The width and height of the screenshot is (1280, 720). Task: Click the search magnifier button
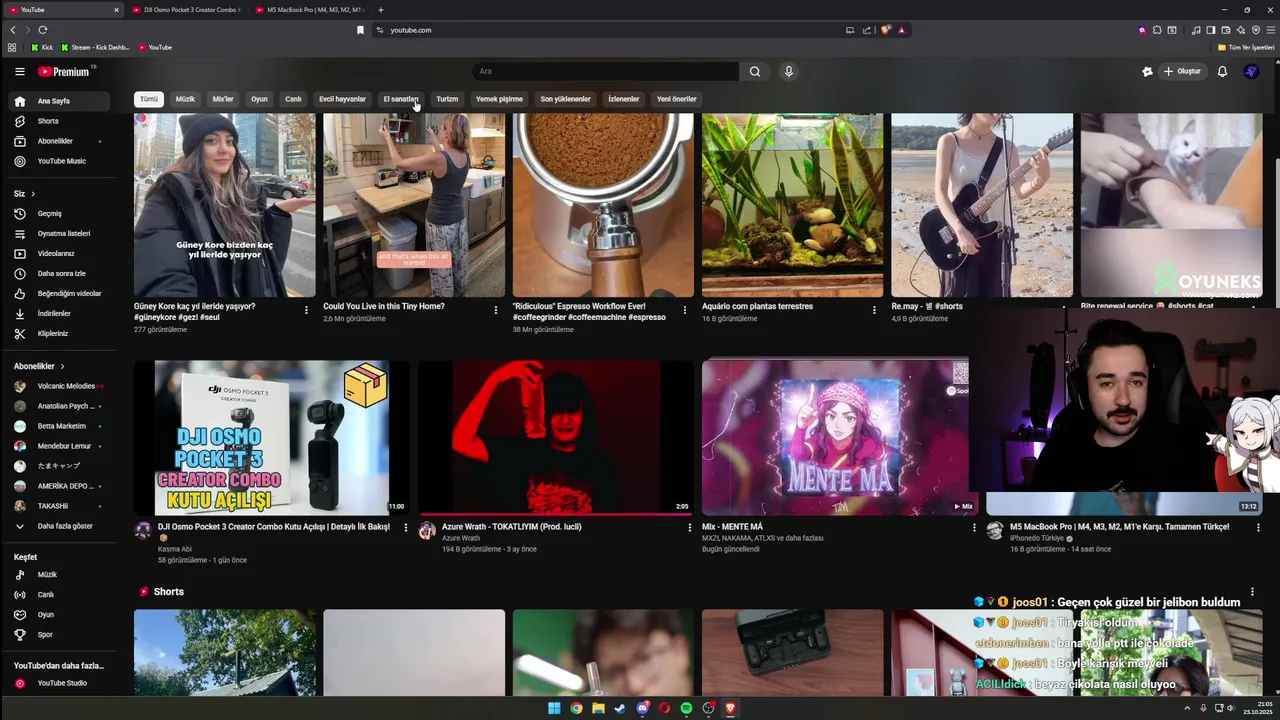[755, 71]
